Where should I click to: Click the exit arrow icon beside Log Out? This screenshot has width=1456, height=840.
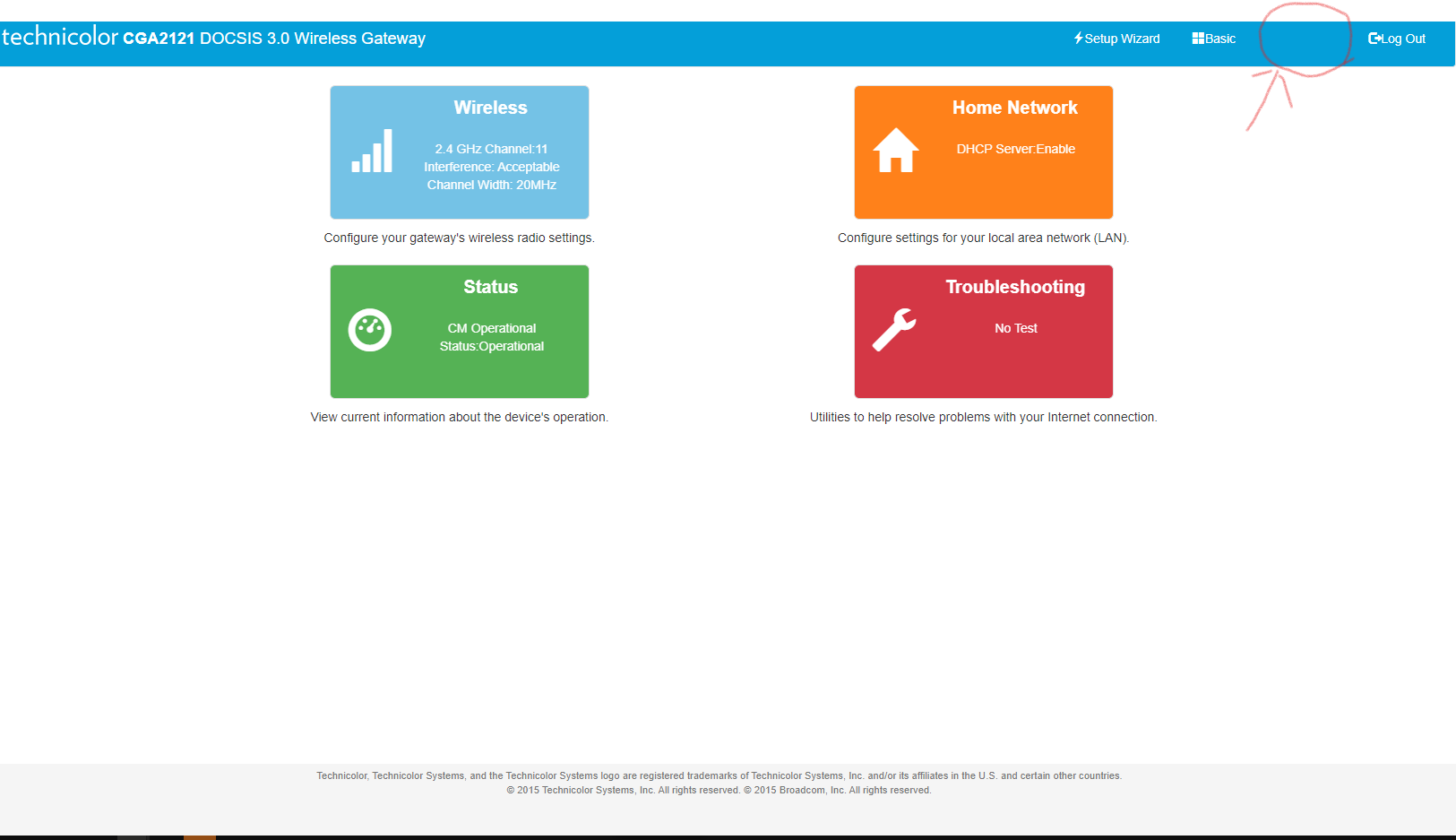[1374, 39]
